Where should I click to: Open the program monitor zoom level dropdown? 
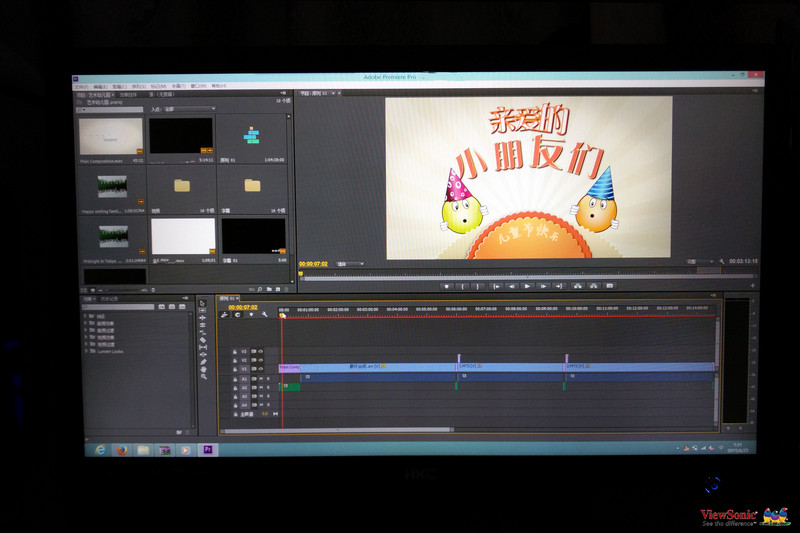[x=349, y=264]
